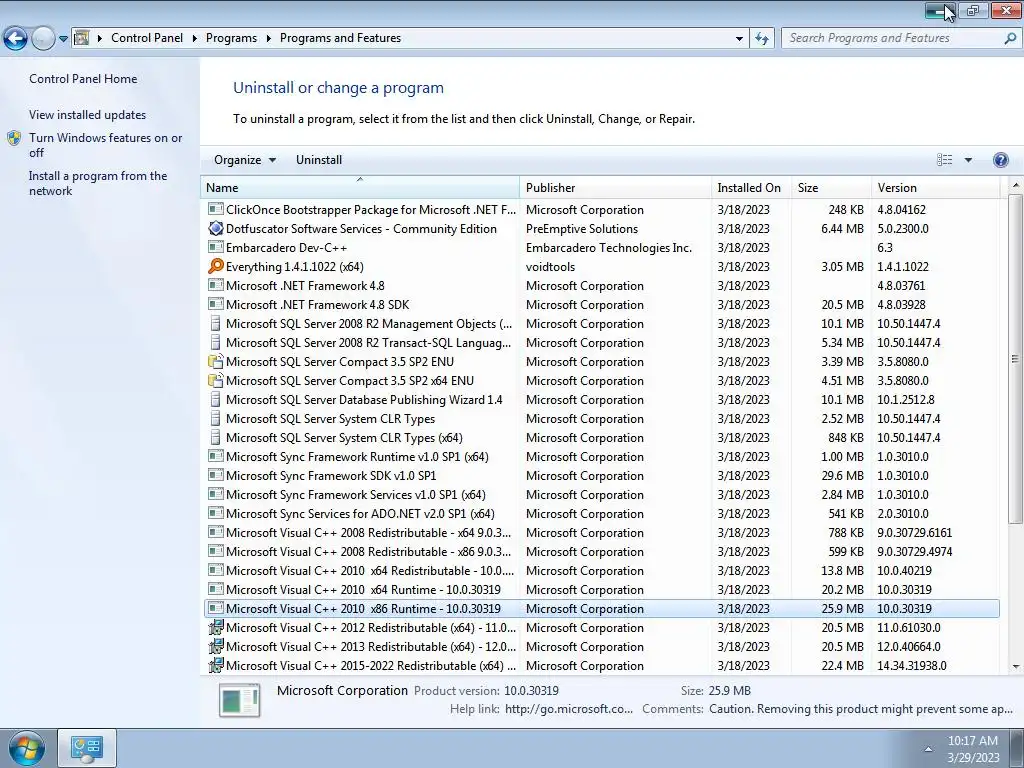Click the Change your view icon
The width and height of the screenshot is (1024, 768).
click(944, 160)
